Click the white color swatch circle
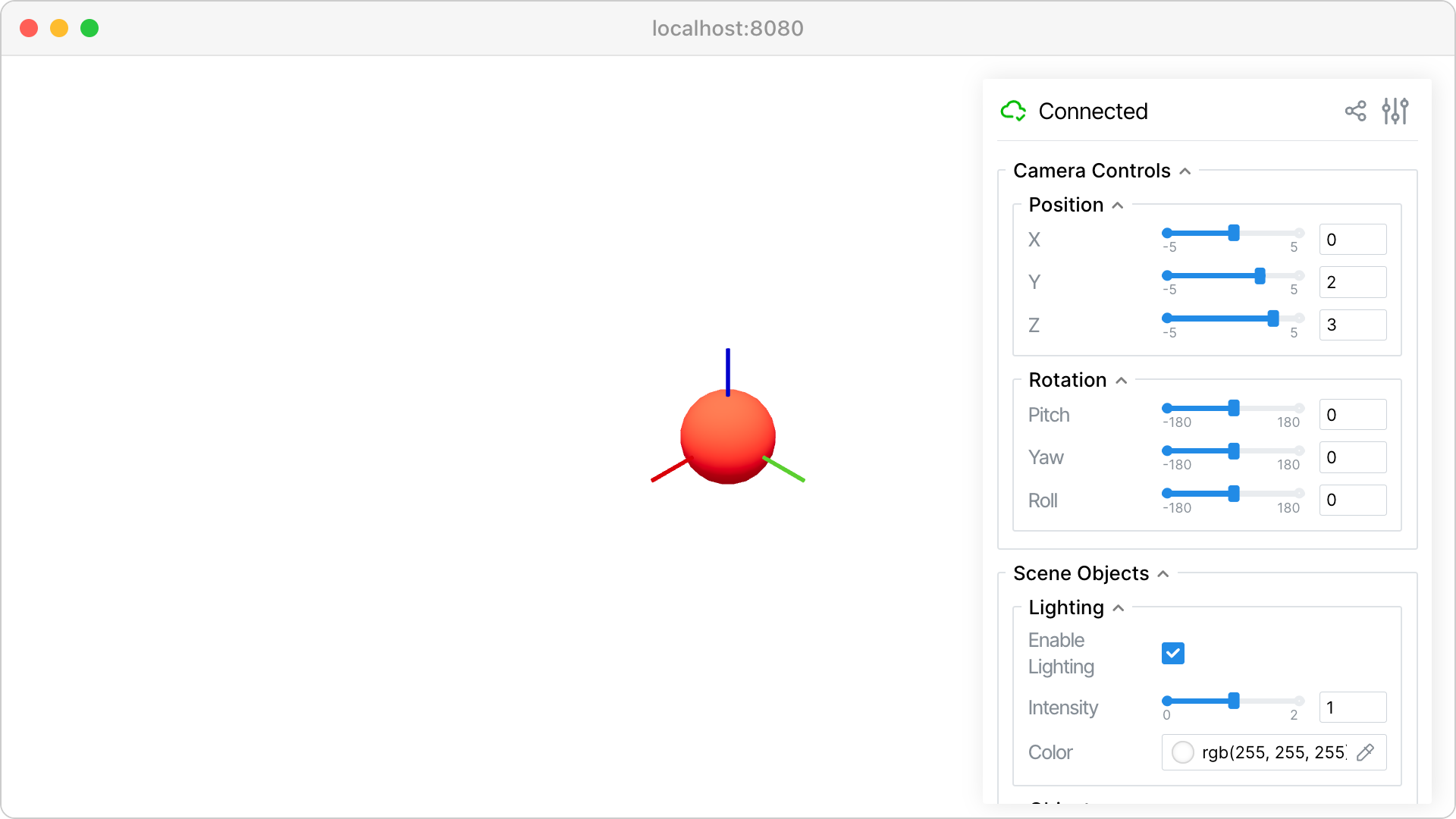 [x=1183, y=752]
